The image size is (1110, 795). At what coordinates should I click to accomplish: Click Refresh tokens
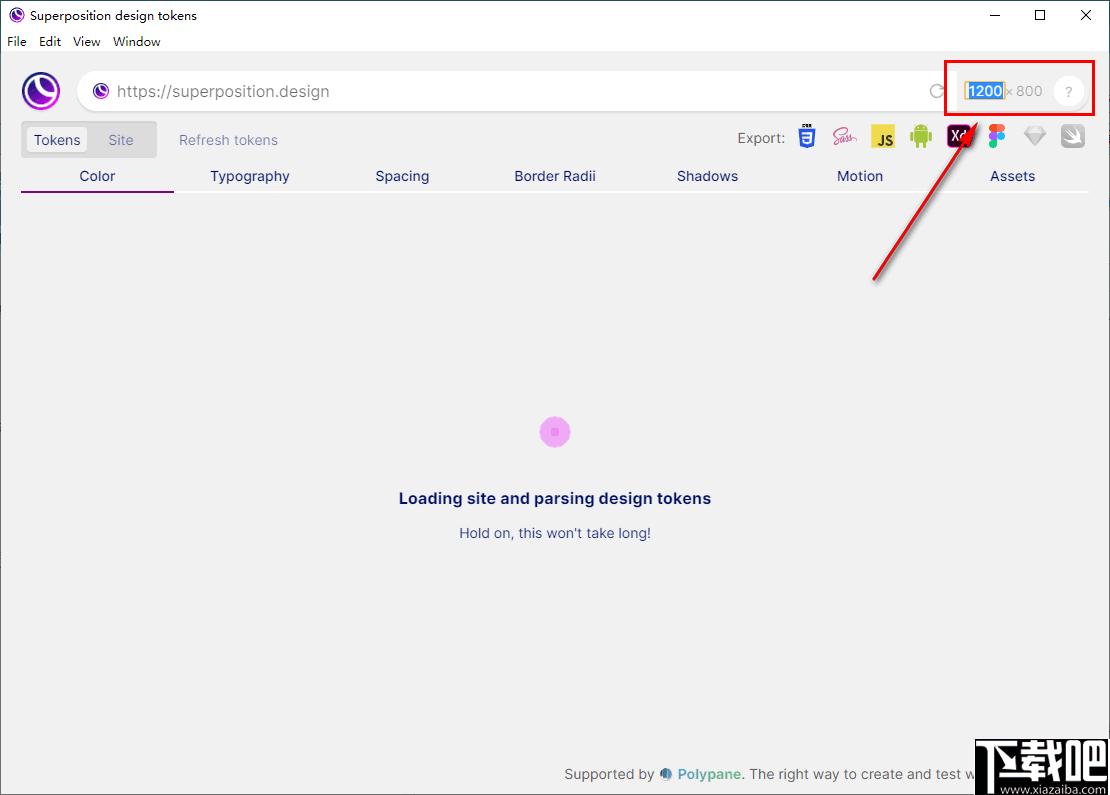[228, 140]
